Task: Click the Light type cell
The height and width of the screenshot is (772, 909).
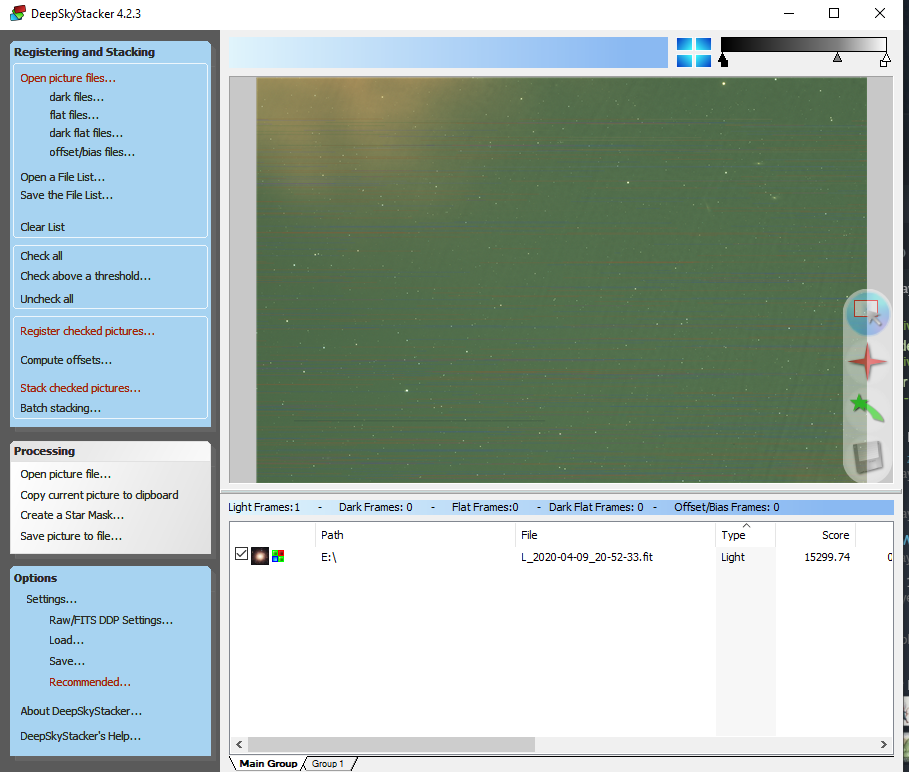Action: (x=733, y=557)
